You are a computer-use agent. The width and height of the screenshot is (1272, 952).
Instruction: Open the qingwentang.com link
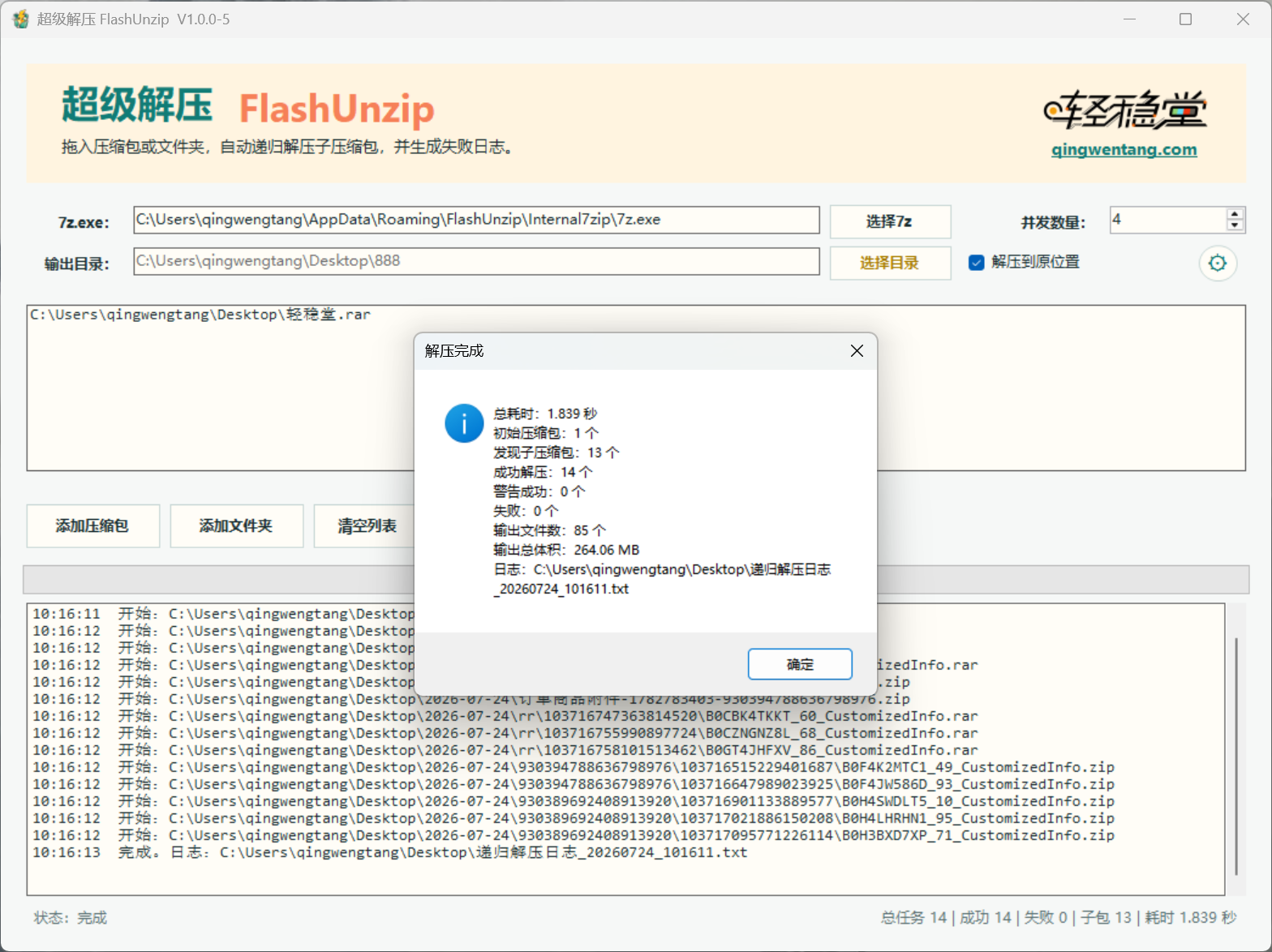(1124, 149)
